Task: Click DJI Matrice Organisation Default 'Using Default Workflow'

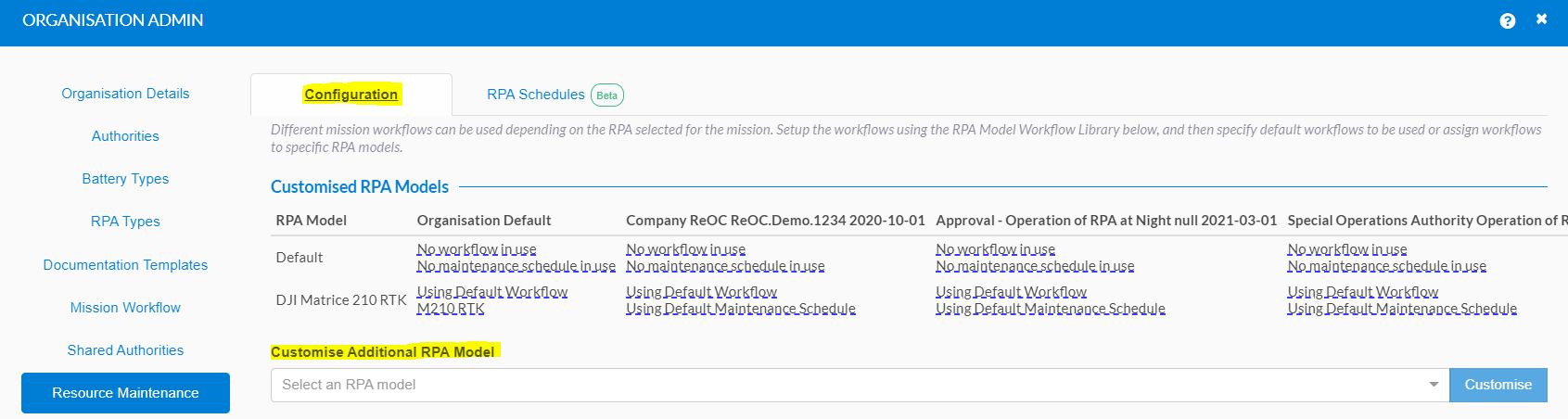Action: point(492,292)
